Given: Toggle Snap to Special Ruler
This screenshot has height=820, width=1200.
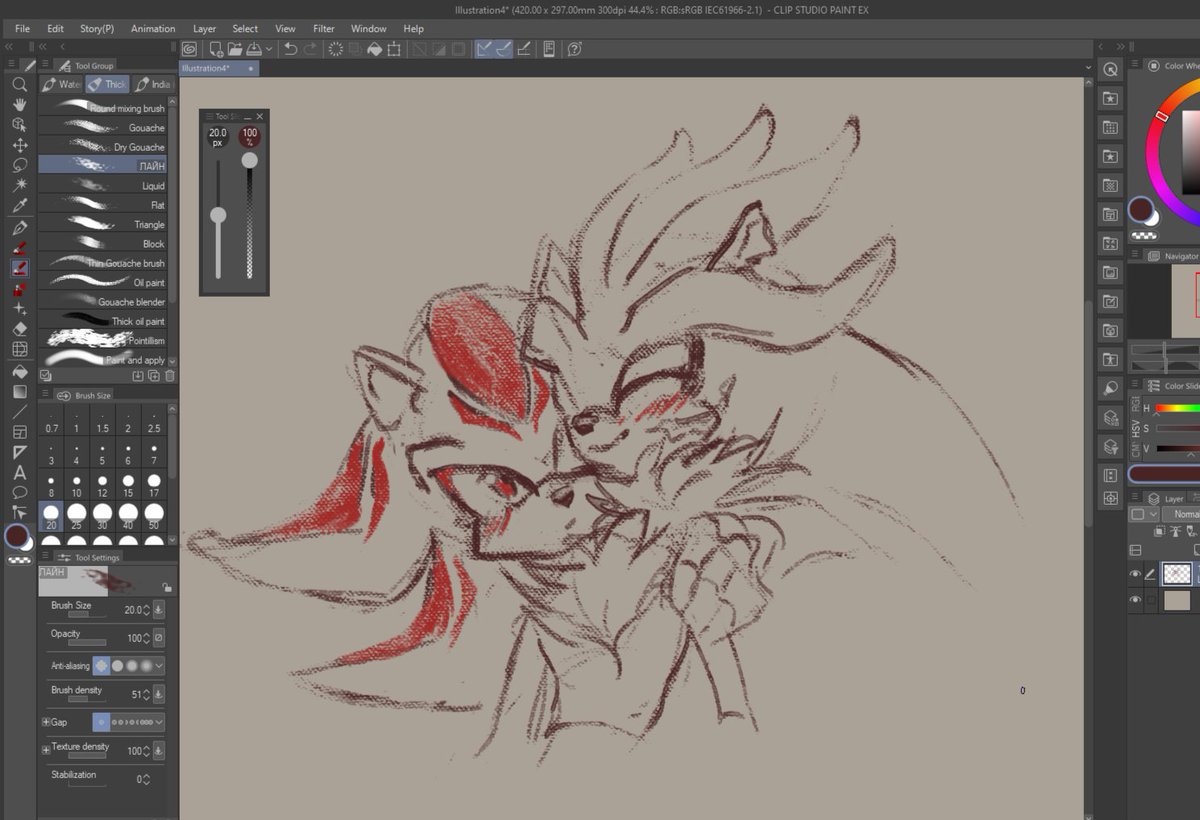Looking at the screenshot, I should tap(505, 48).
